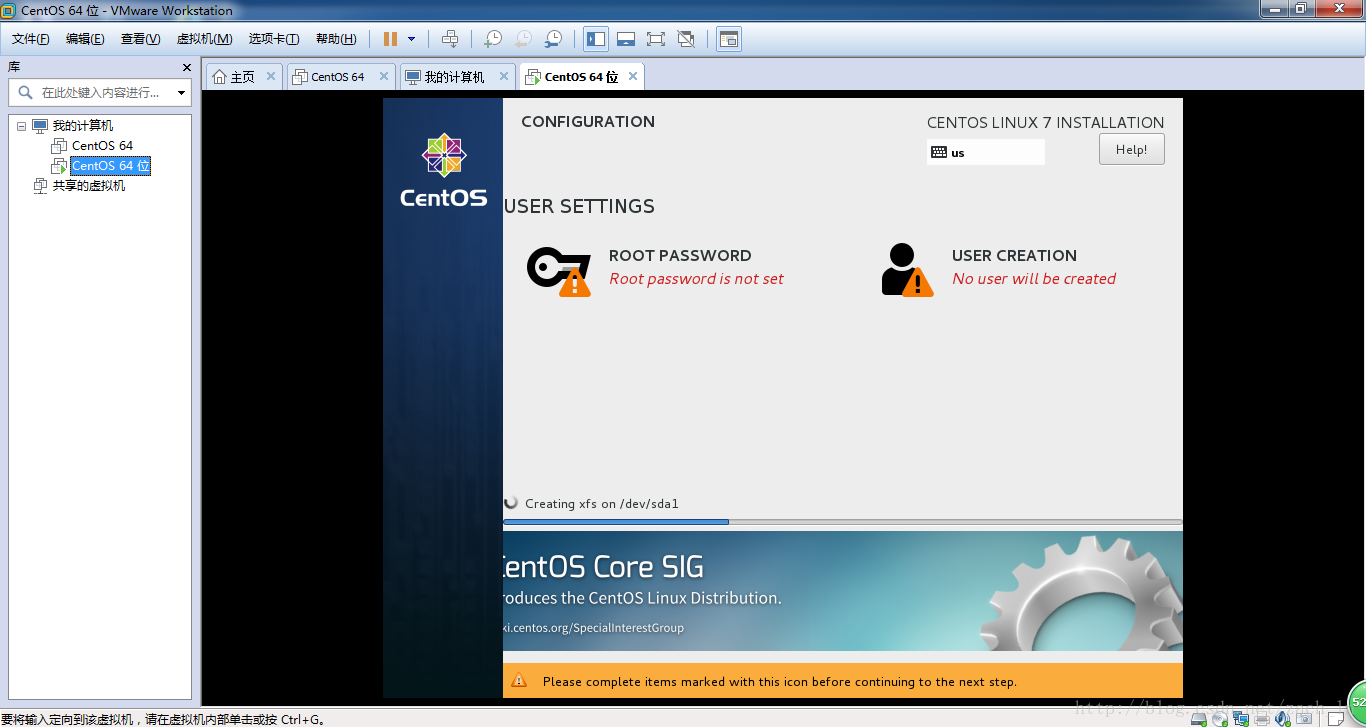Click the green 52 badge at corner

tap(1356, 705)
